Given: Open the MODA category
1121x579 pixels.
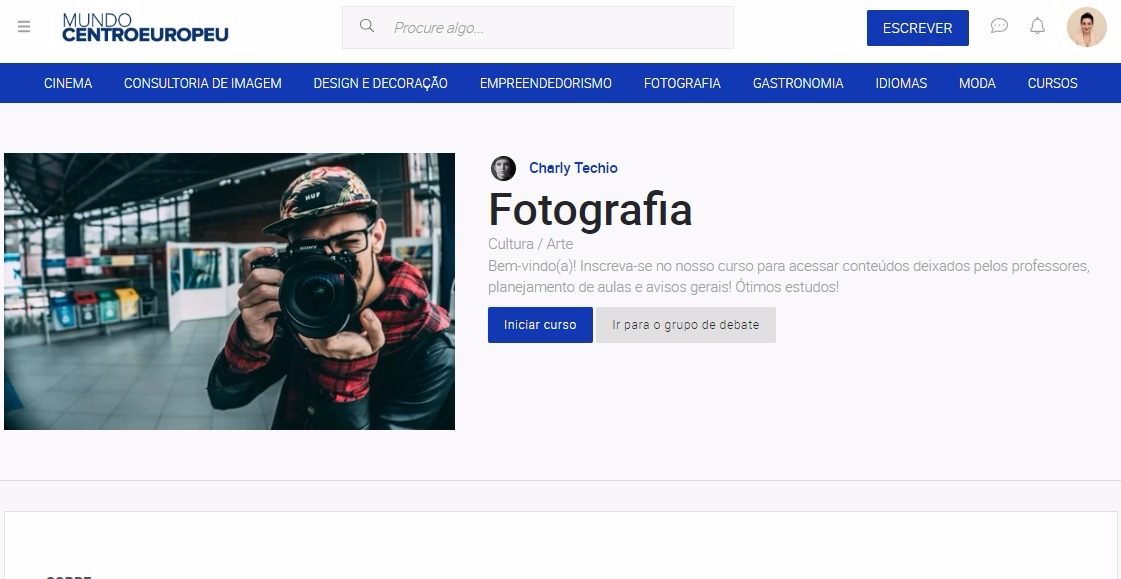Looking at the screenshot, I should [x=977, y=83].
